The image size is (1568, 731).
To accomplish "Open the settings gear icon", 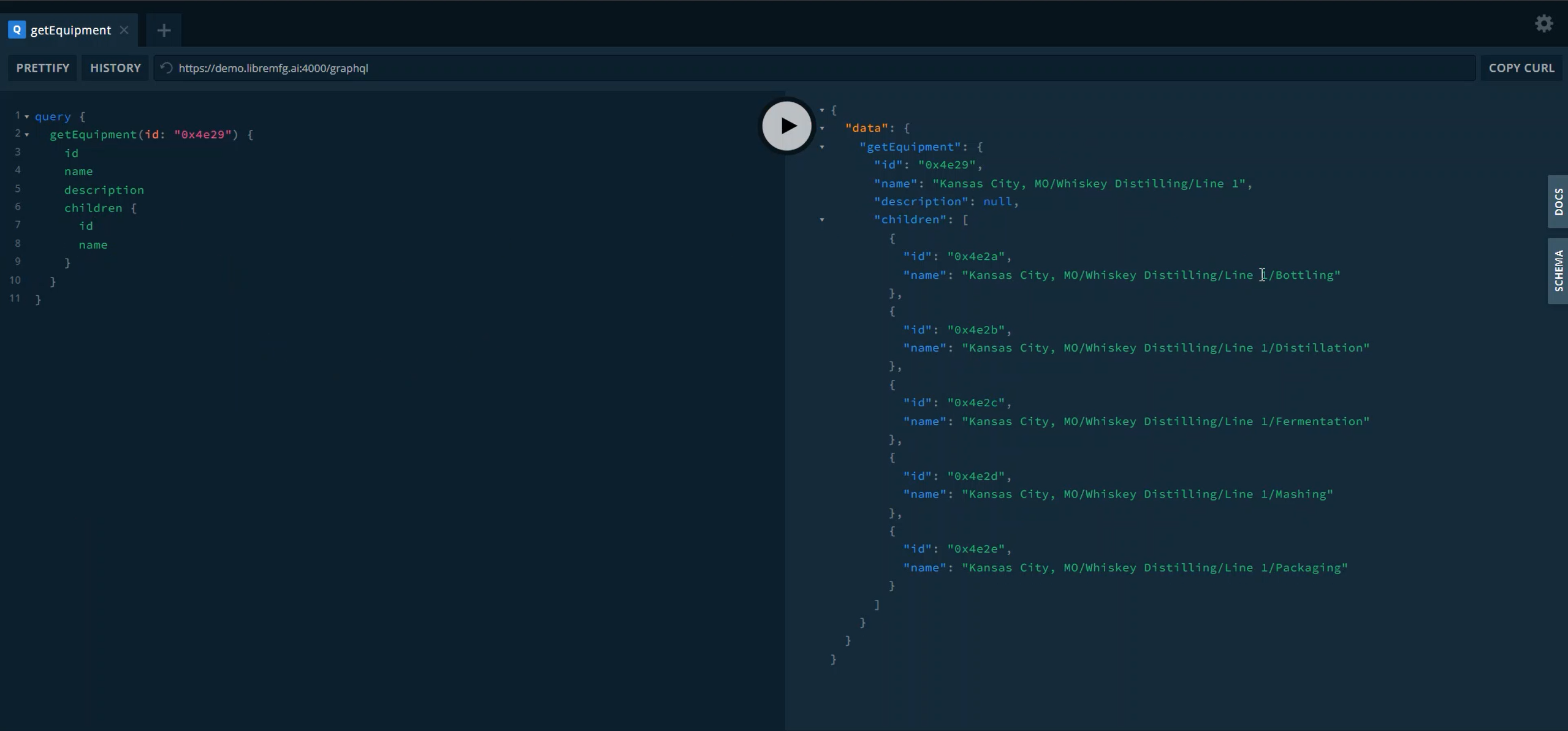I will 1543,23.
